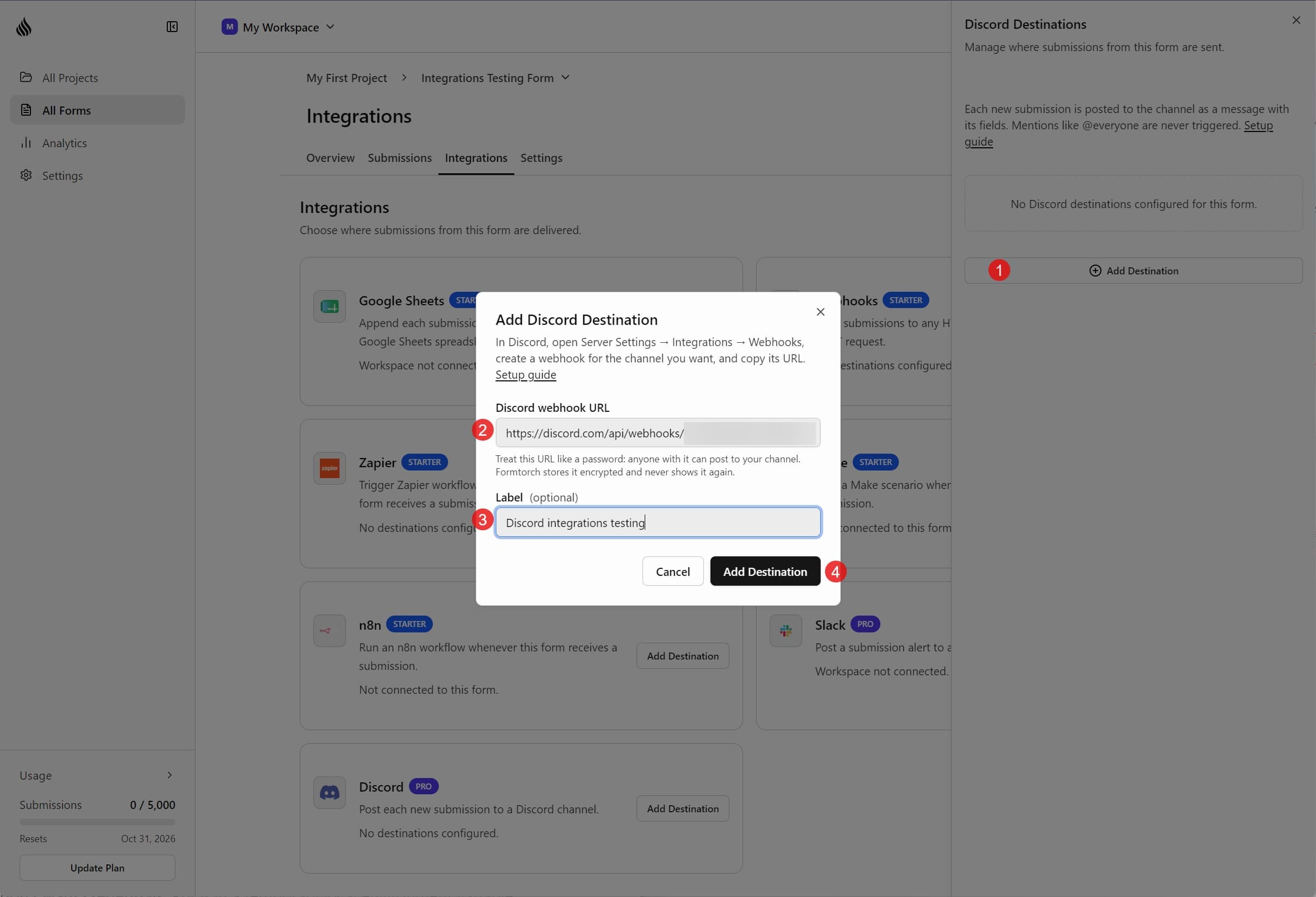
Task: Open All Projects in sidebar
Action: [x=97, y=77]
